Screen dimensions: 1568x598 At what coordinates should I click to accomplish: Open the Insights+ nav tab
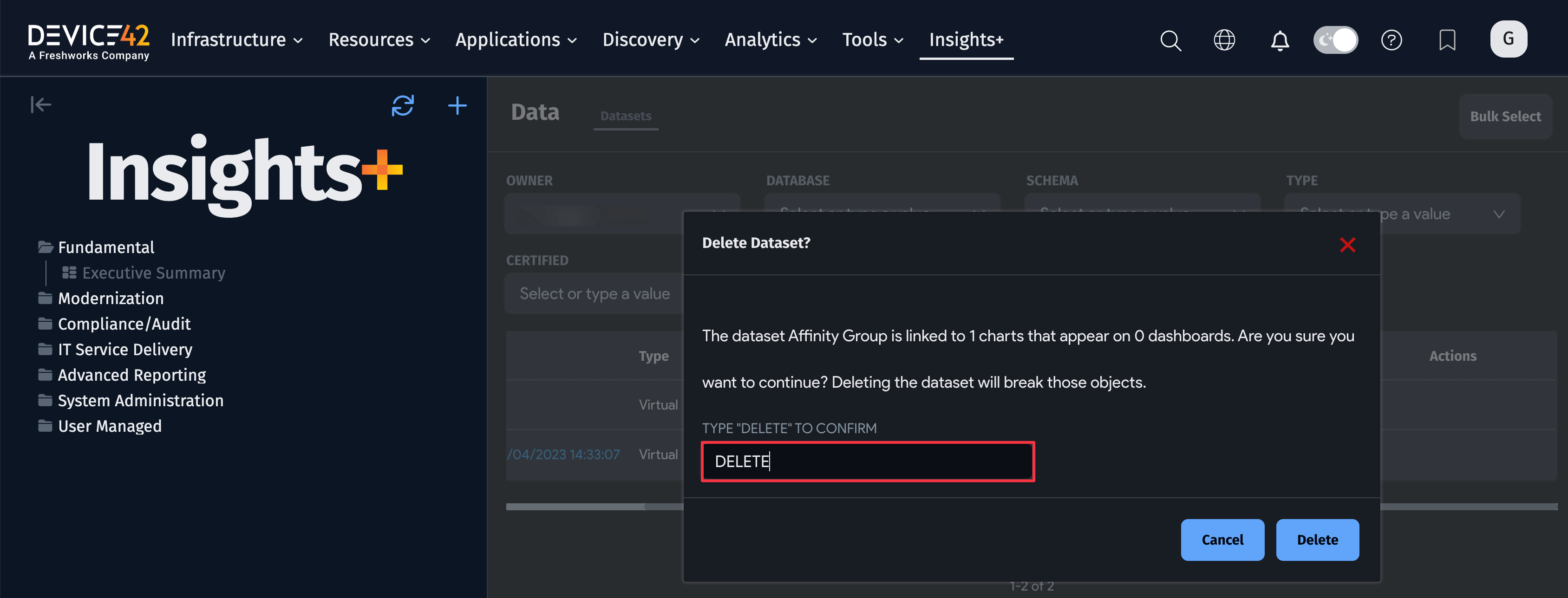pos(966,40)
